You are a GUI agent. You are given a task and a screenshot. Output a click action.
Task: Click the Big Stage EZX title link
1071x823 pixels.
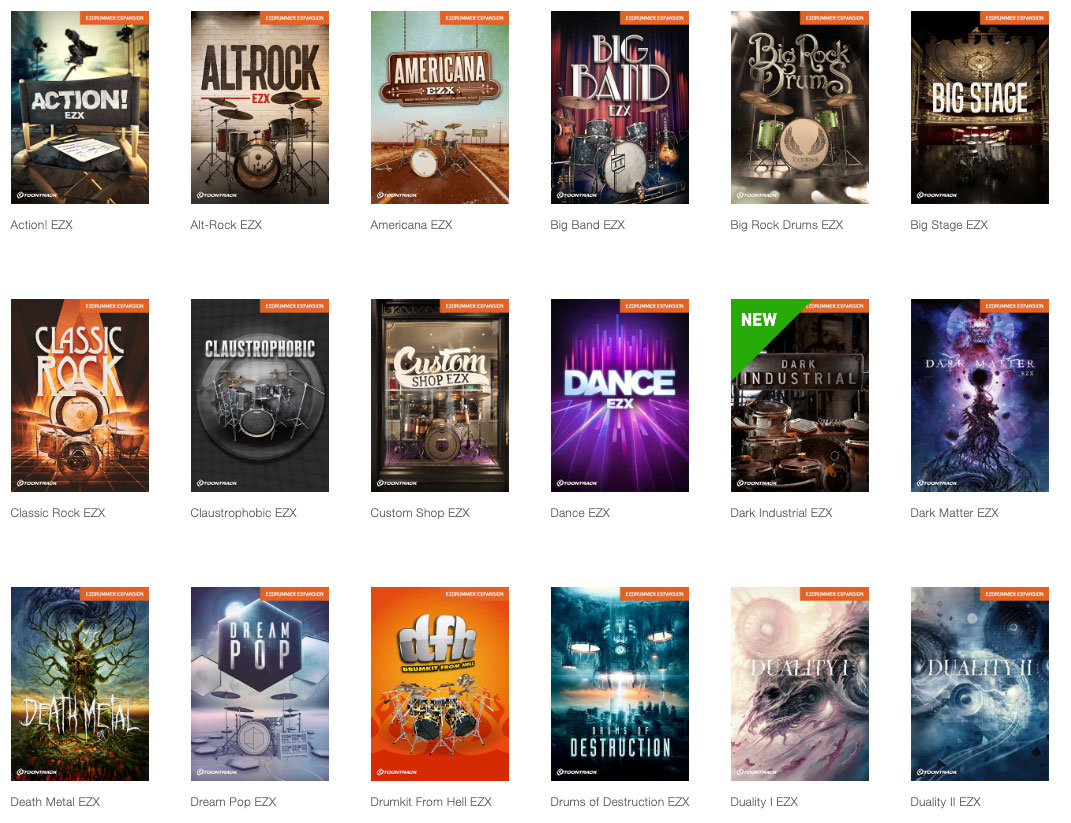pyautogui.click(x=949, y=225)
